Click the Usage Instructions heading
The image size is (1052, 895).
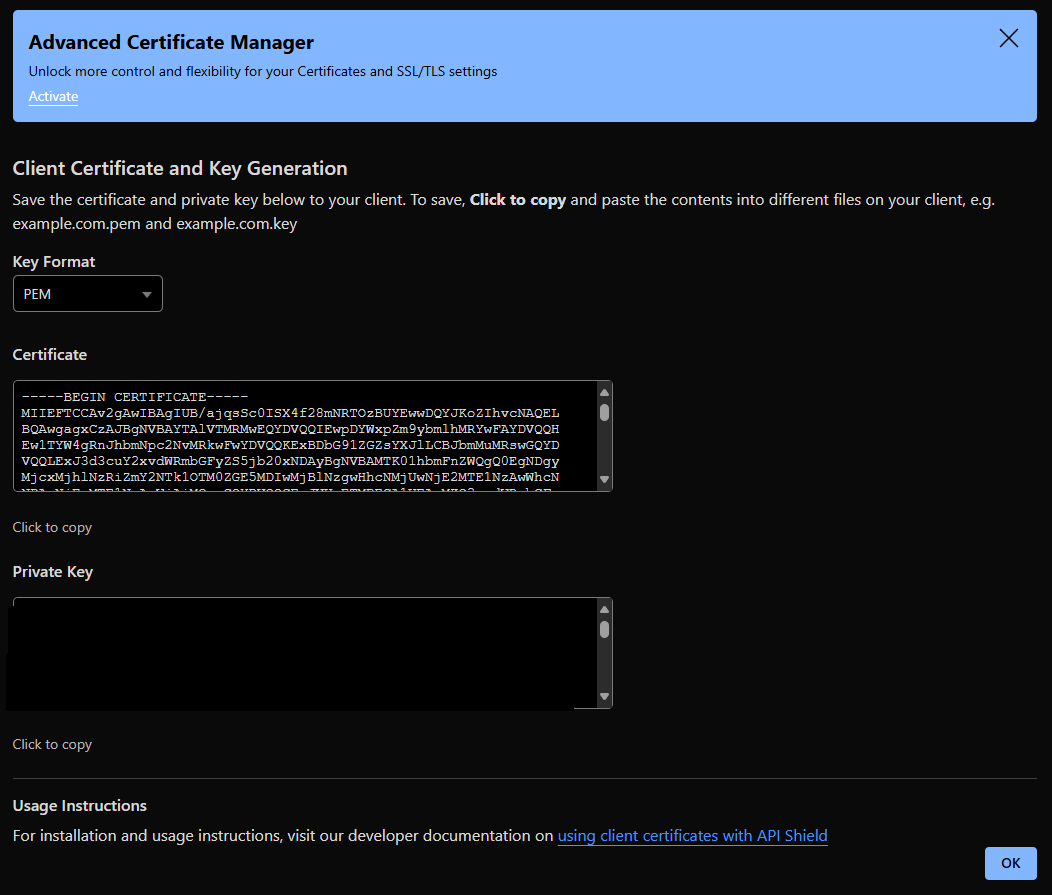[x=80, y=806]
